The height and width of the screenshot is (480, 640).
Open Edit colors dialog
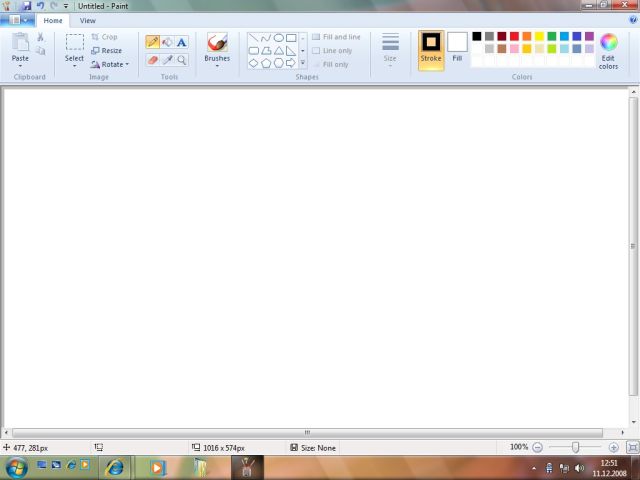(x=608, y=50)
